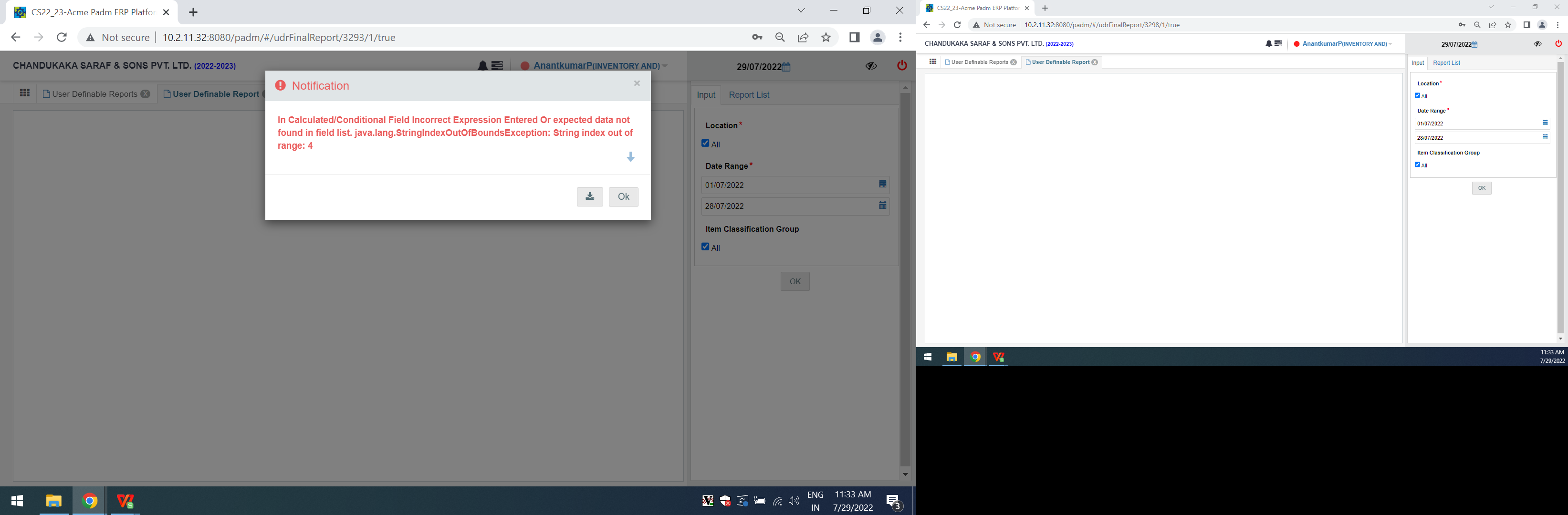
Task: Open the header date calendar in 3298 window
Action: coord(1474,44)
